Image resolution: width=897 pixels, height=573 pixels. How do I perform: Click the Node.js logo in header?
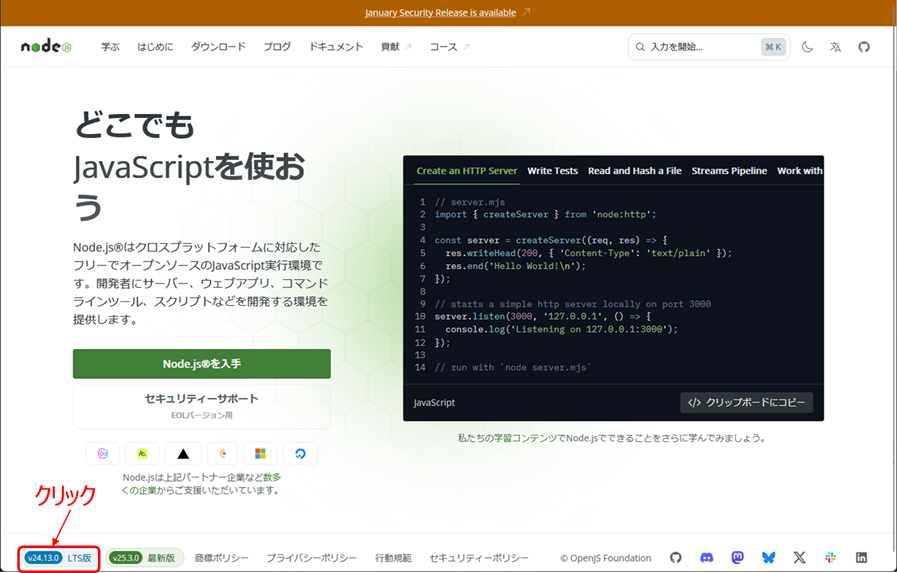(x=46, y=47)
